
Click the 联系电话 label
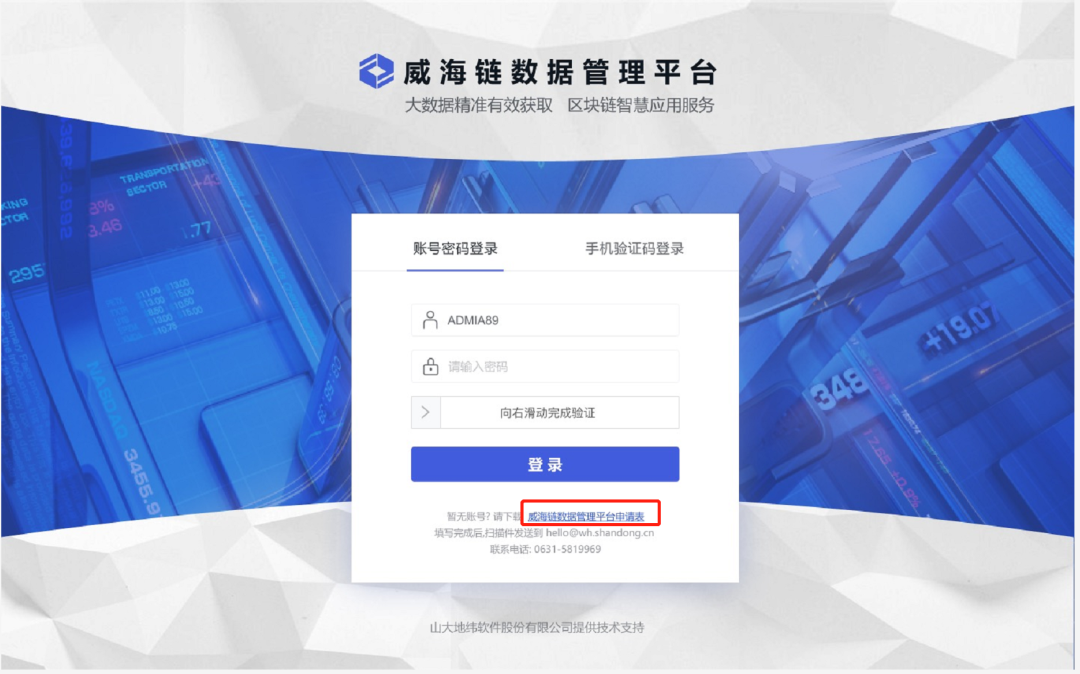[509, 549]
